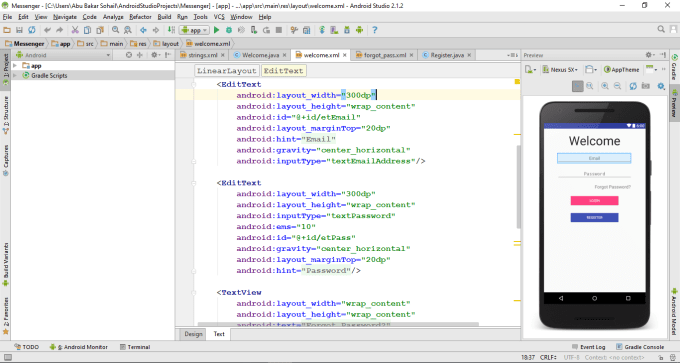The width and height of the screenshot is (680, 363).
Task: Zoom out the layout preview
Action: tap(617, 86)
